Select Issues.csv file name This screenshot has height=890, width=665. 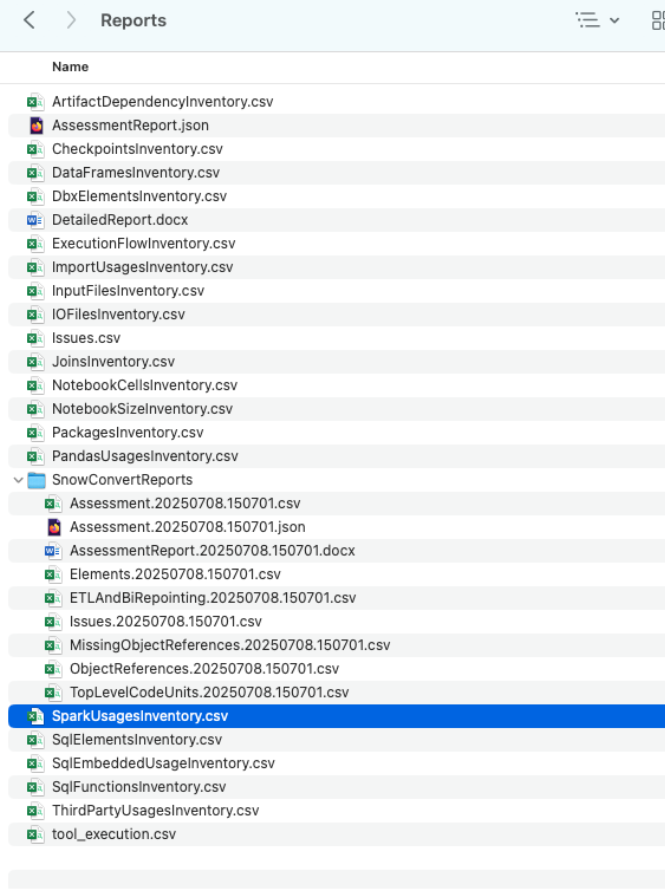click(x=86, y=338)
